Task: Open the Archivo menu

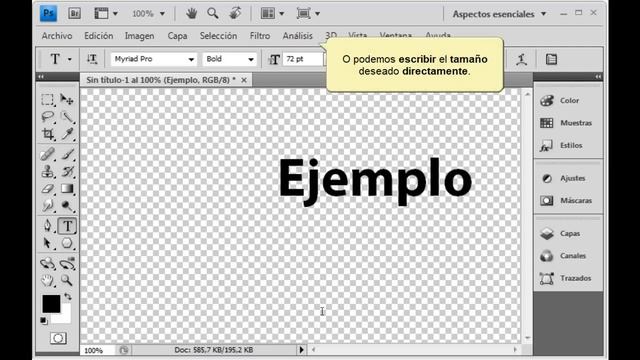Action: pyautogui.click(x=57, y=36)
